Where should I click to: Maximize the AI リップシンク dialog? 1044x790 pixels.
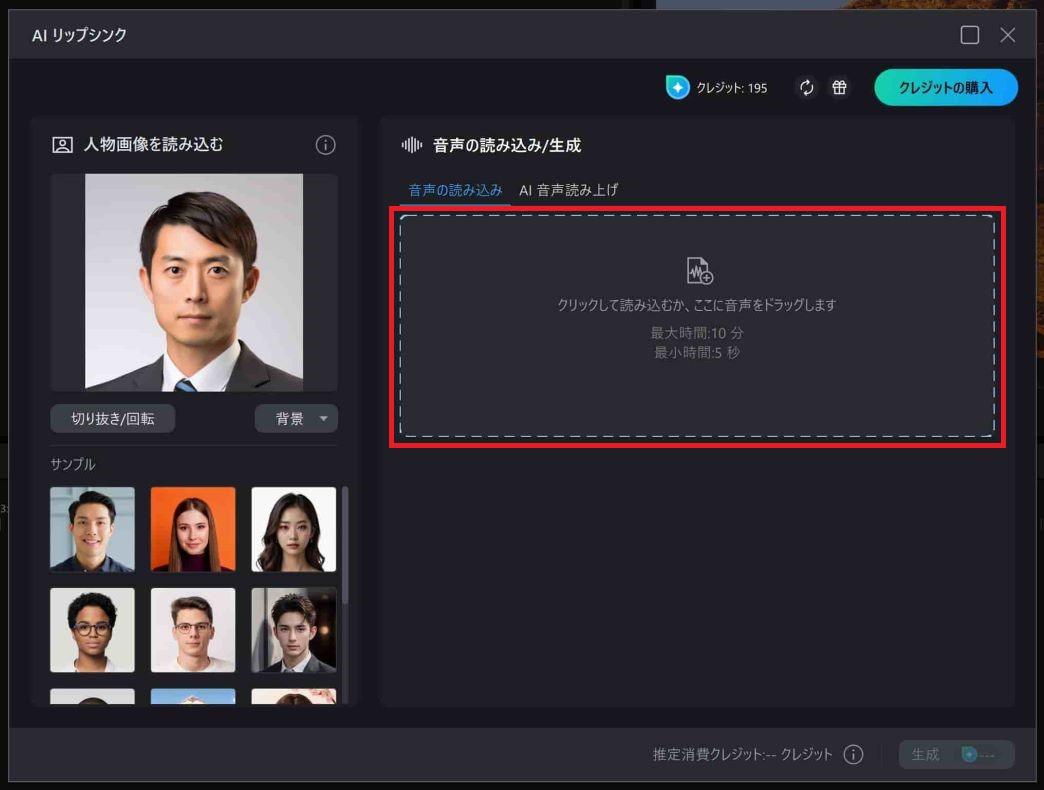[969, 35]
